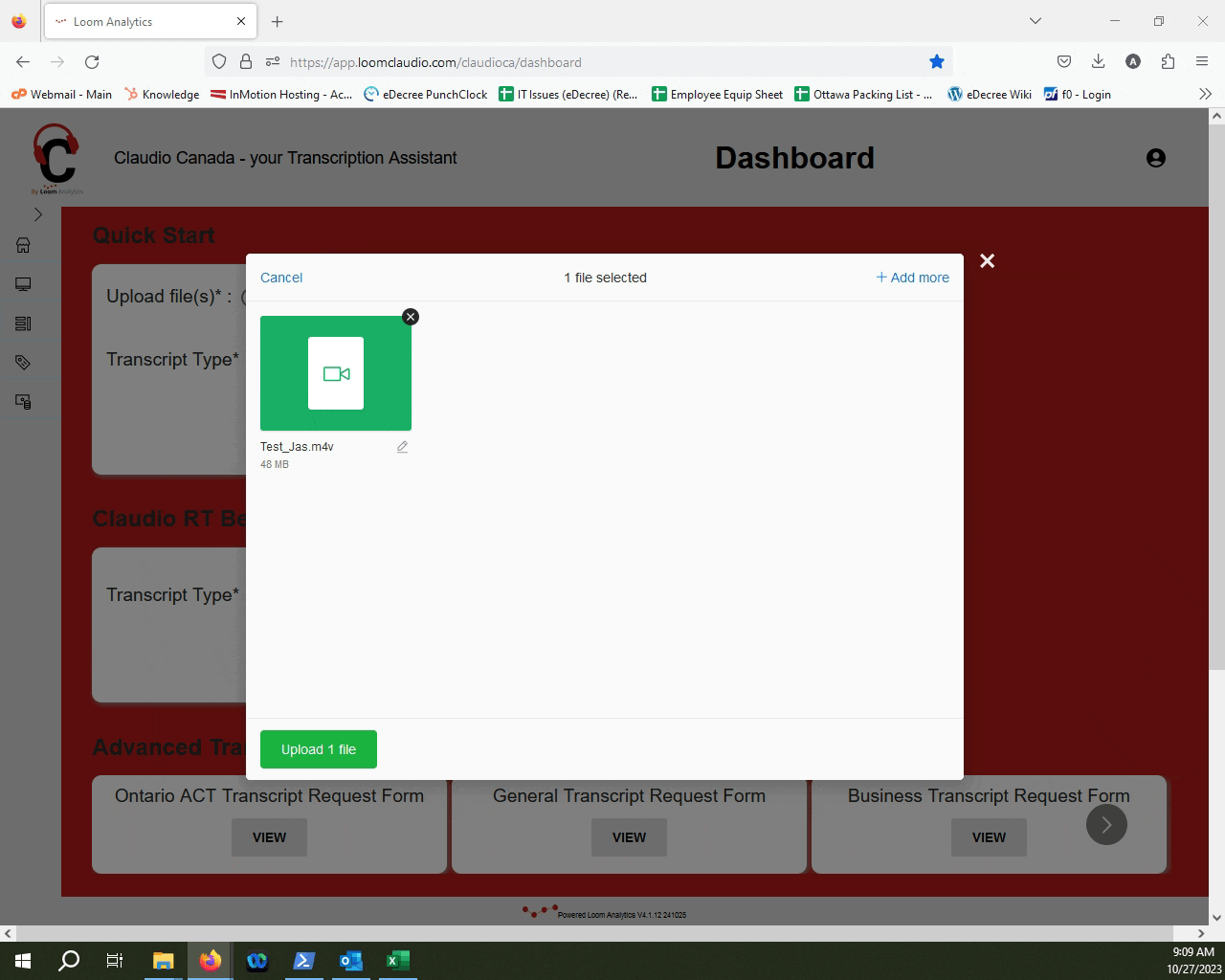
Task: Edit file name pencil icon for Test_Jas.m4v
Action: (402, 447)
